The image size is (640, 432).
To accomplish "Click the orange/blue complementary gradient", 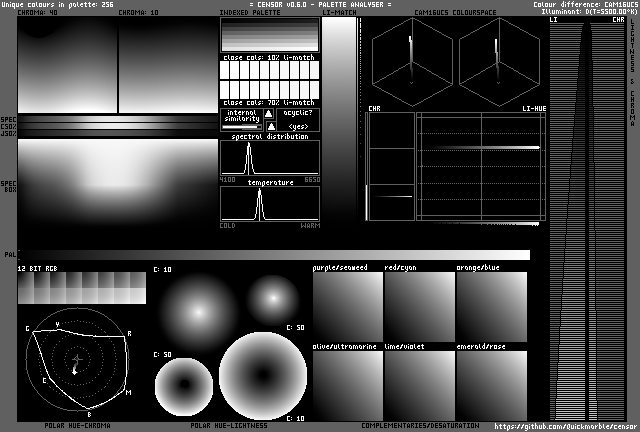I will [491, 306].
